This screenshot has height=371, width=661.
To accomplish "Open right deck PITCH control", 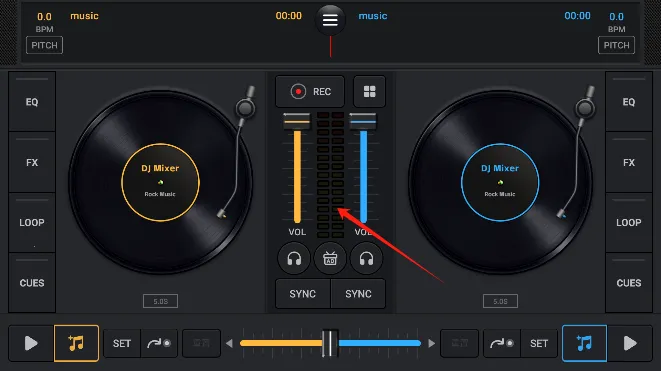I will (x=616, y=45).
